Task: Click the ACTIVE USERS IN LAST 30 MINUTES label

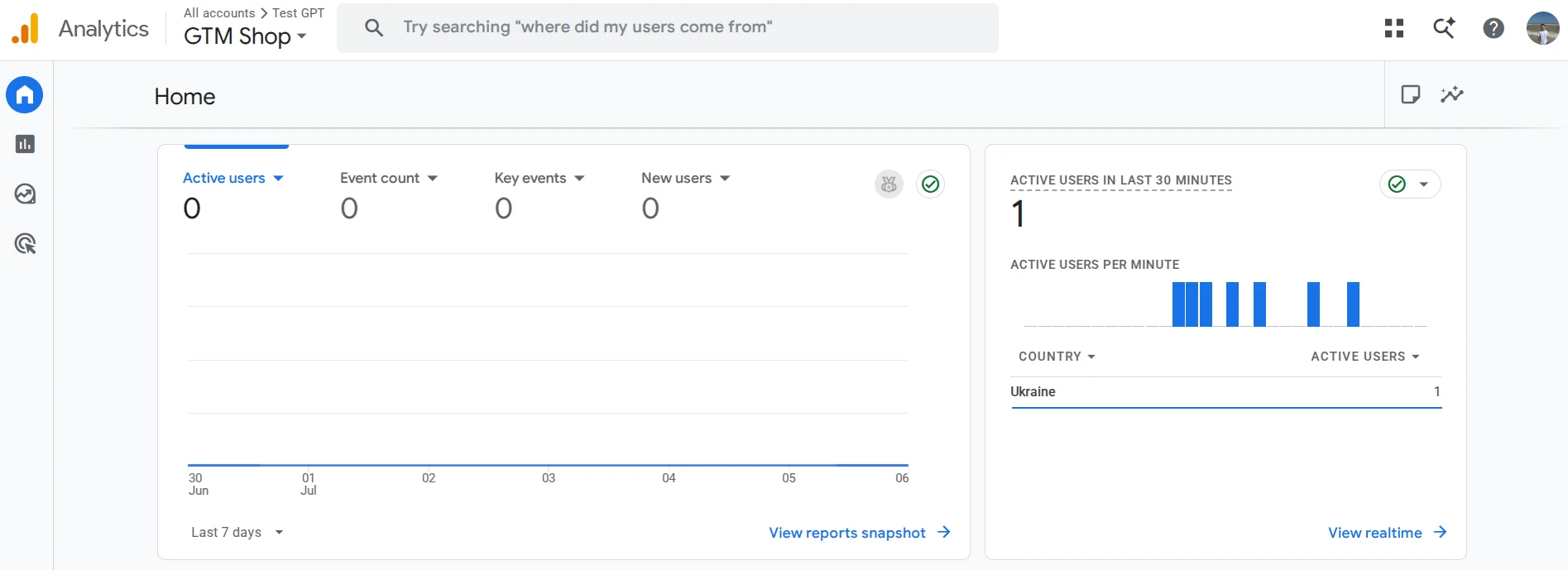Action: 1121,180
